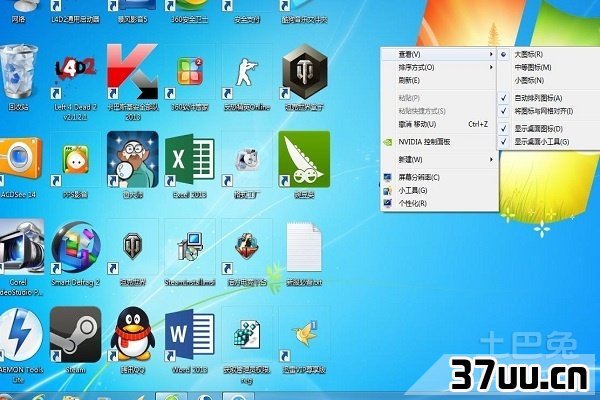The image size is (600, 400).
Task: Select the 坦克世界 shield shortcut icon
Action: pyautogui.click(x=132, y=247)
